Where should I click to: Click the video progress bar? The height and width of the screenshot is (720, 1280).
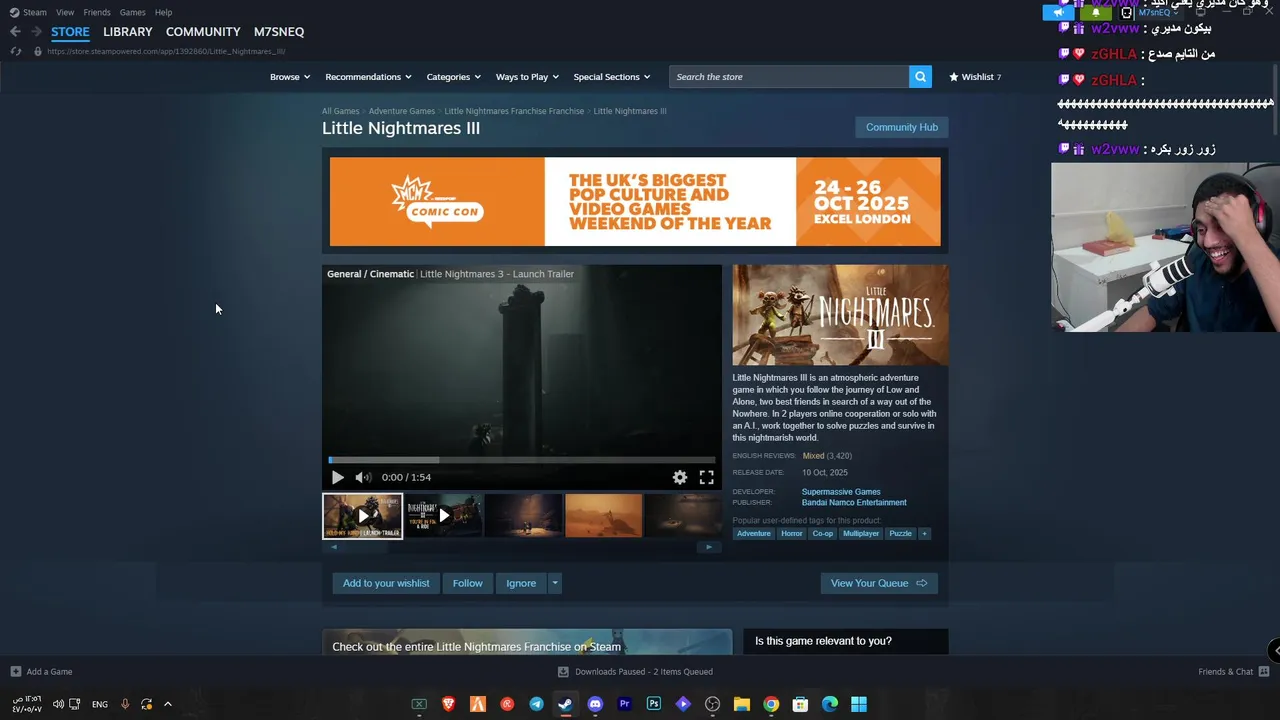(522, 460)
